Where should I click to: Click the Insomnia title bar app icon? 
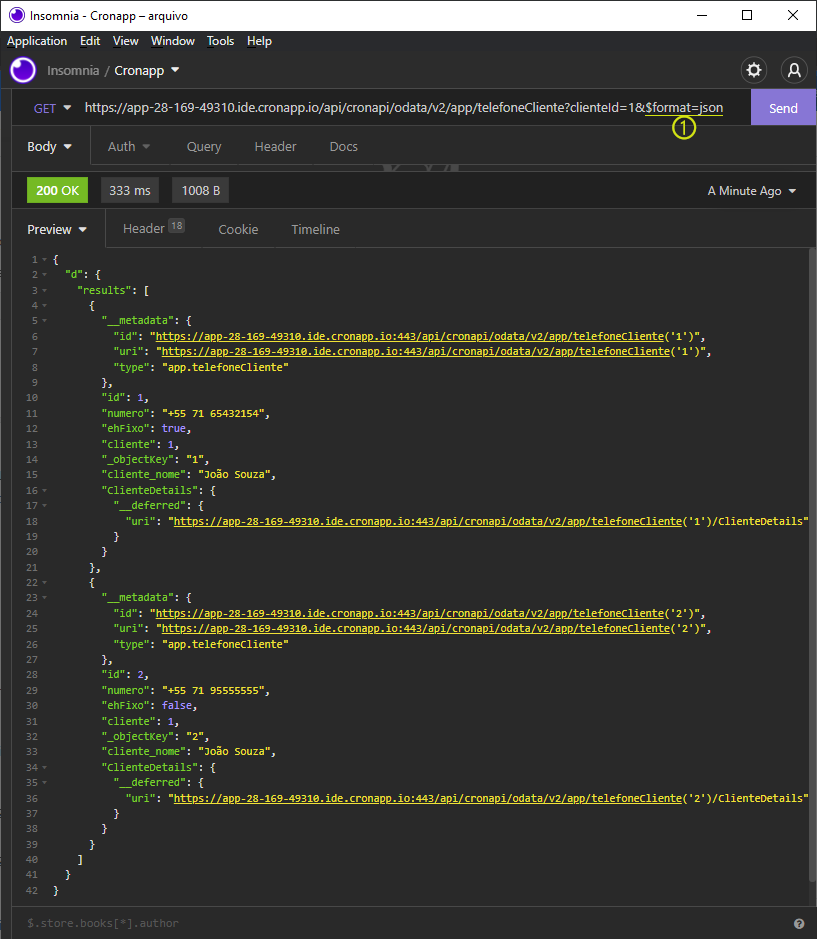click(x=16, y=15)
